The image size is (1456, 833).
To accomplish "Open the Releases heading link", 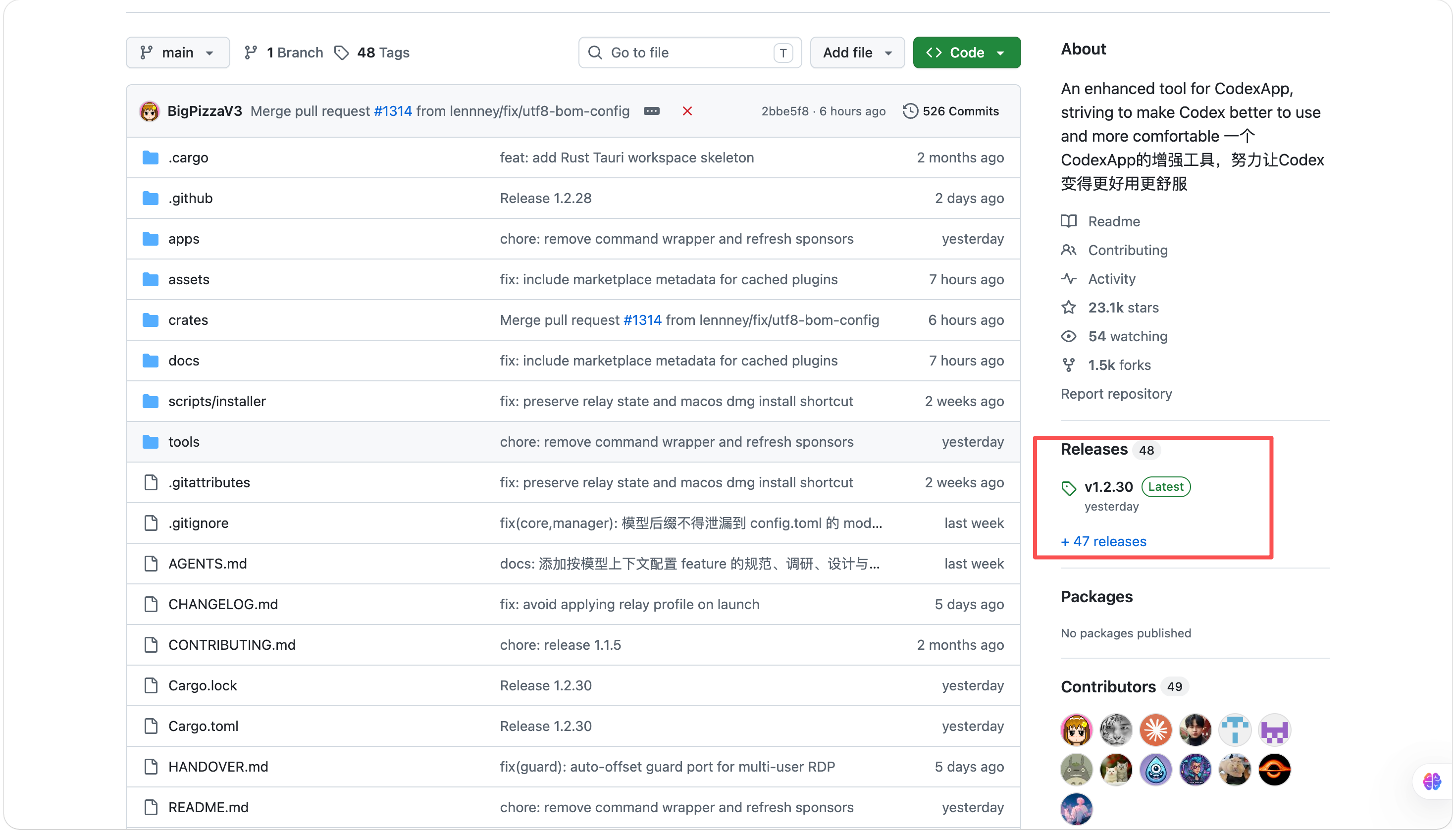I will pyautogui.click(x=1094, y=449).
